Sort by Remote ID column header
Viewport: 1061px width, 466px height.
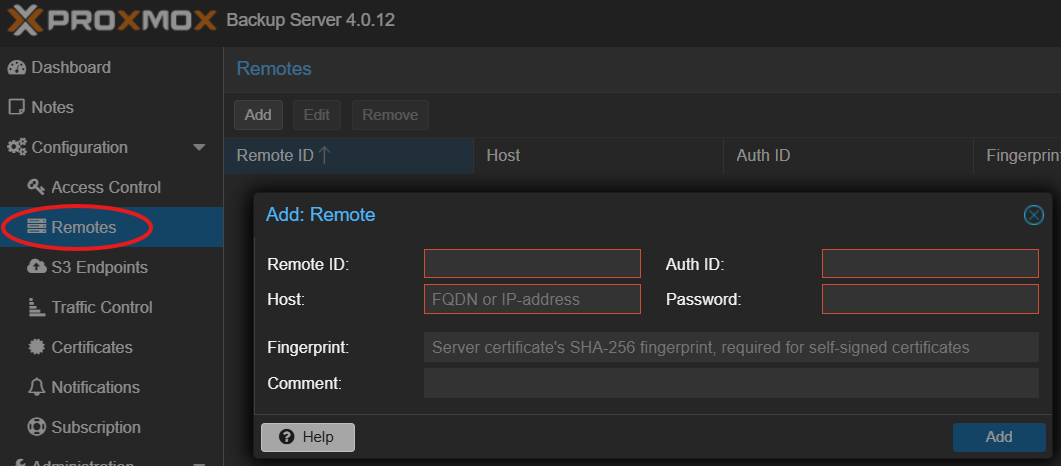click(348, 156)
